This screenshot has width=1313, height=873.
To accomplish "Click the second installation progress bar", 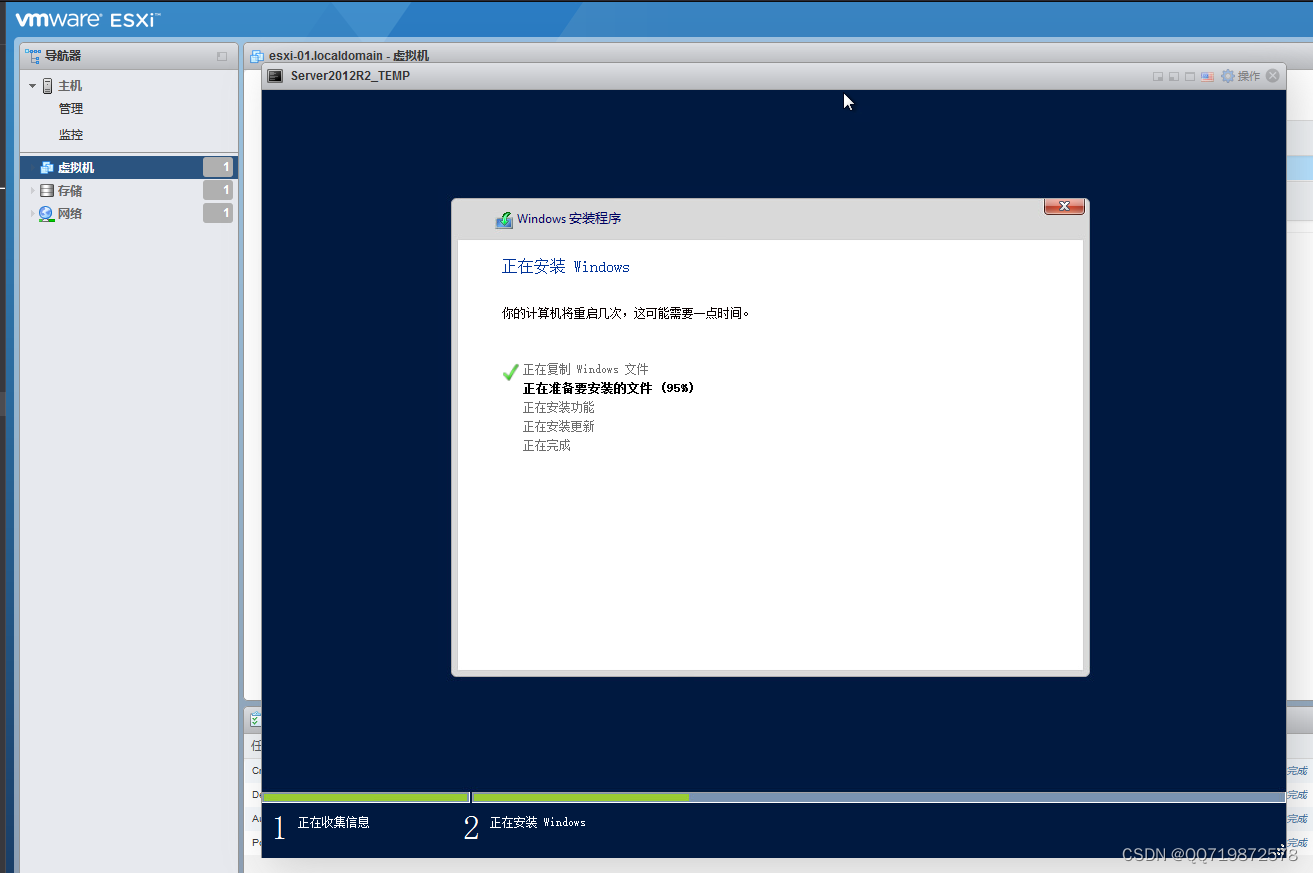I will [x=878, y=797].
